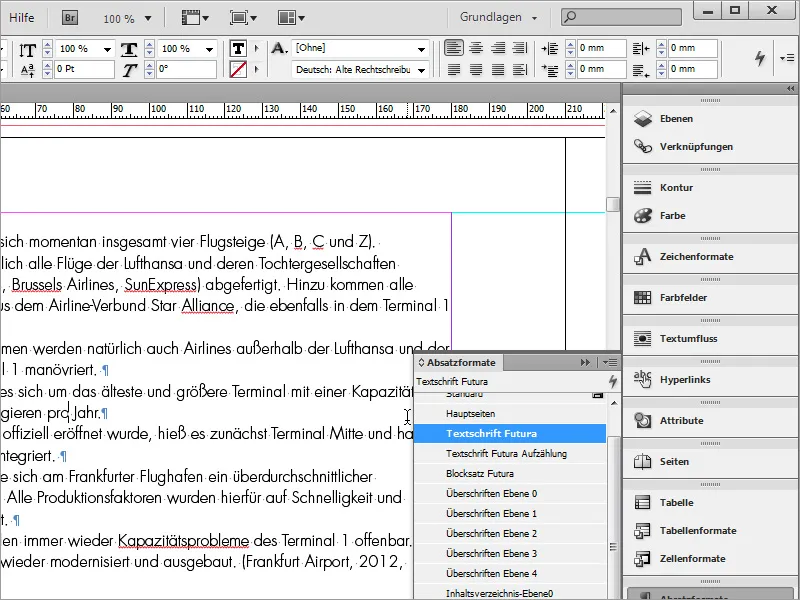
Task: Apply the Überschriften Ebene 0 style
Action: (x=509, y=494)
